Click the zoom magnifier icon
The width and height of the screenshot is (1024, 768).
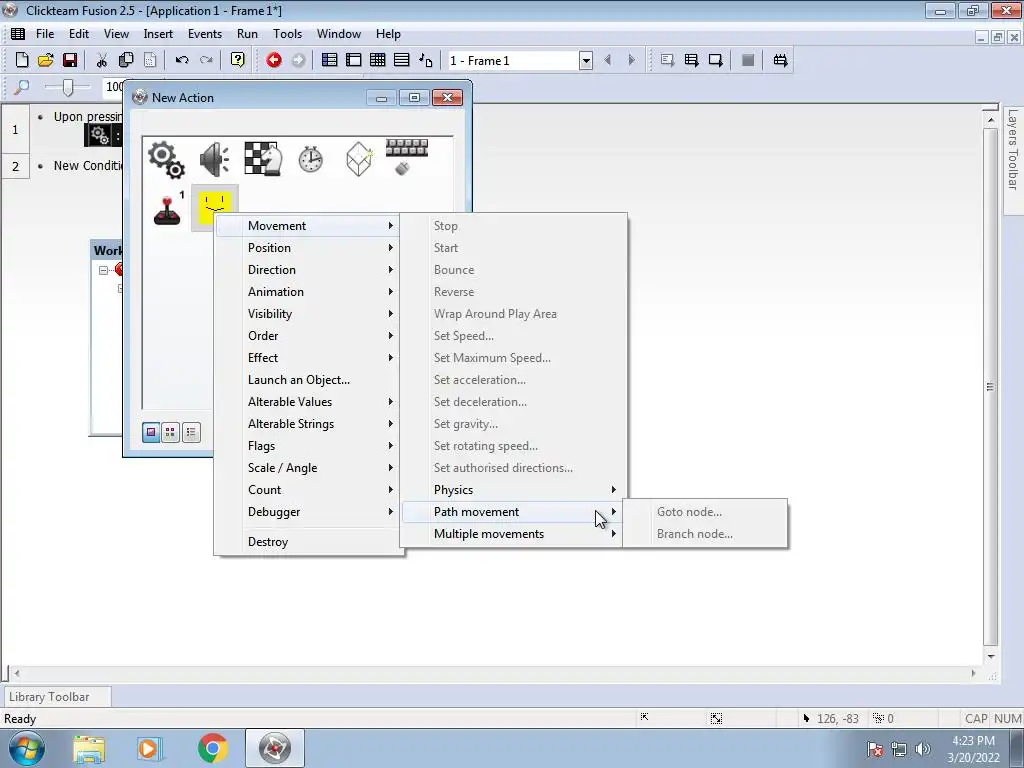point(22,87)
